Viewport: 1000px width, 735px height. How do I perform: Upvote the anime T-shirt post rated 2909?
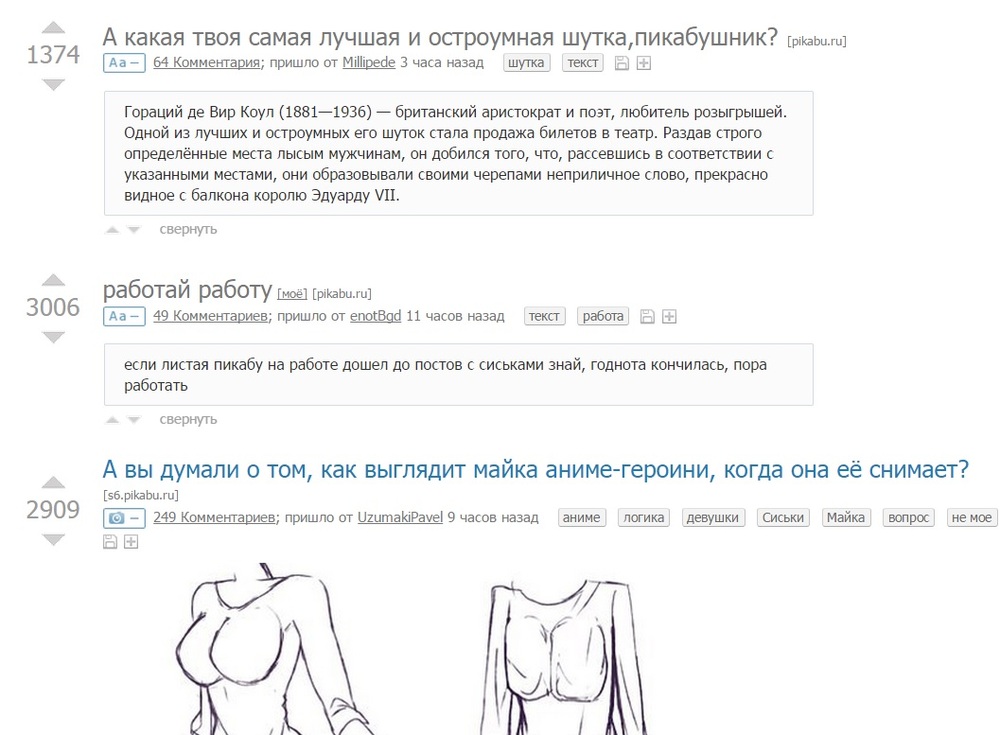tap(54, 482)
